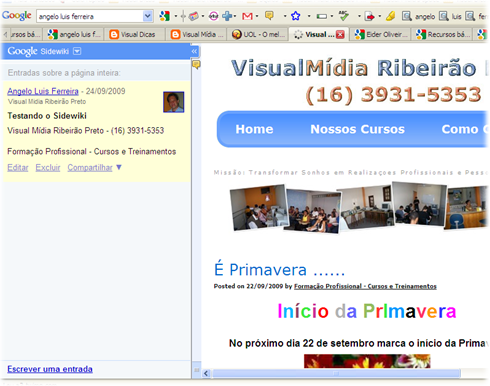The image size is (490, 386).
Task: Open Gmail from the toolbar icon
Action: (x=247, y=16)
